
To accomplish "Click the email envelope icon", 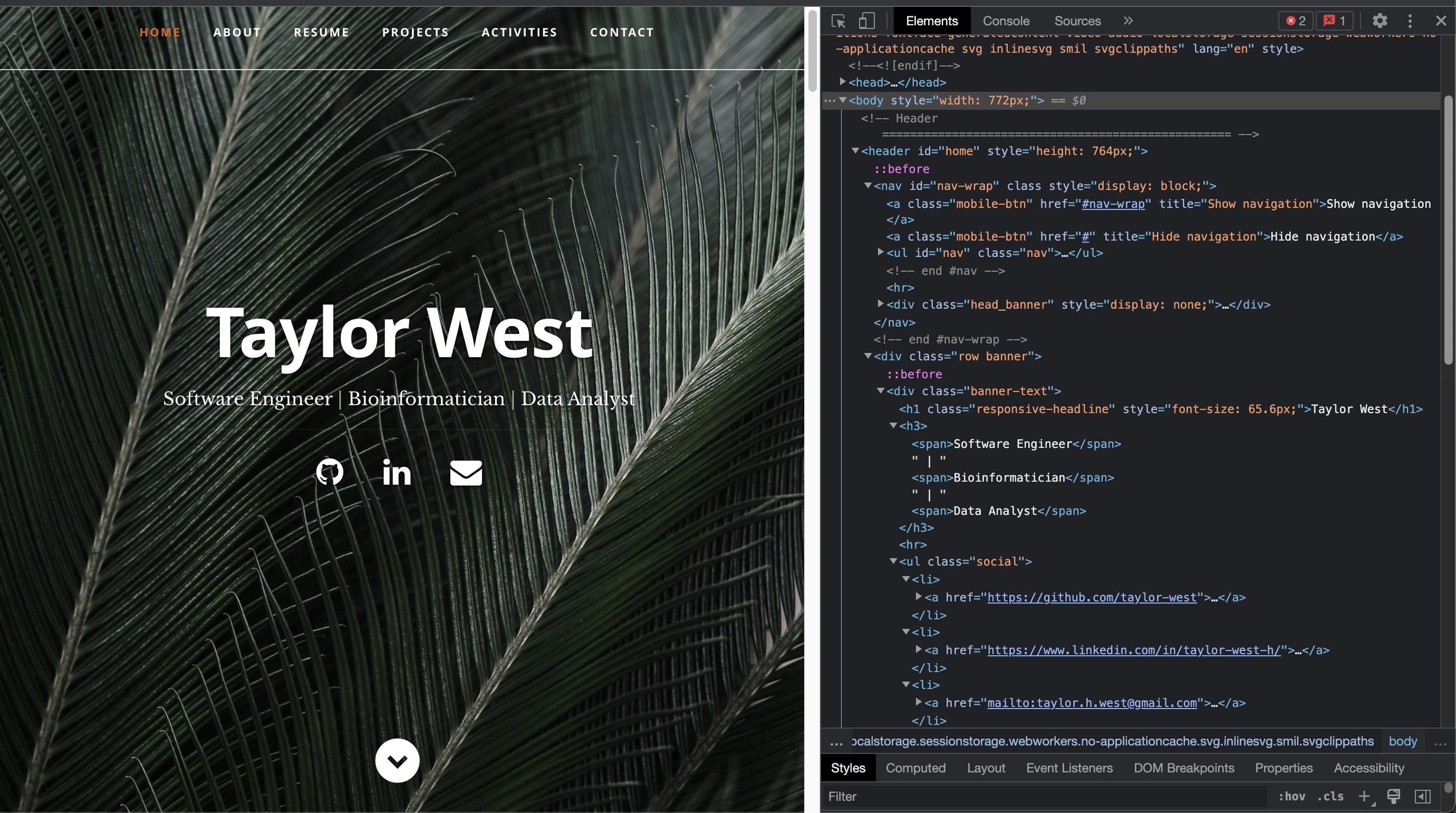I will 466,473.
